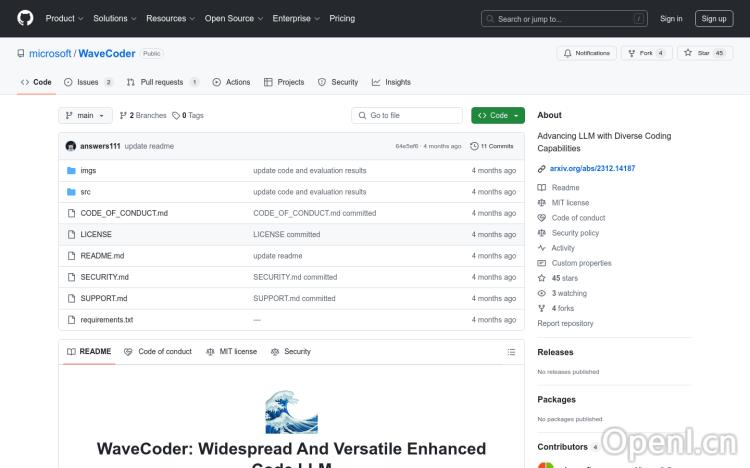Open the SUPPORT.md file
Viewport: 750px width, 468px height.
(104, 298)
